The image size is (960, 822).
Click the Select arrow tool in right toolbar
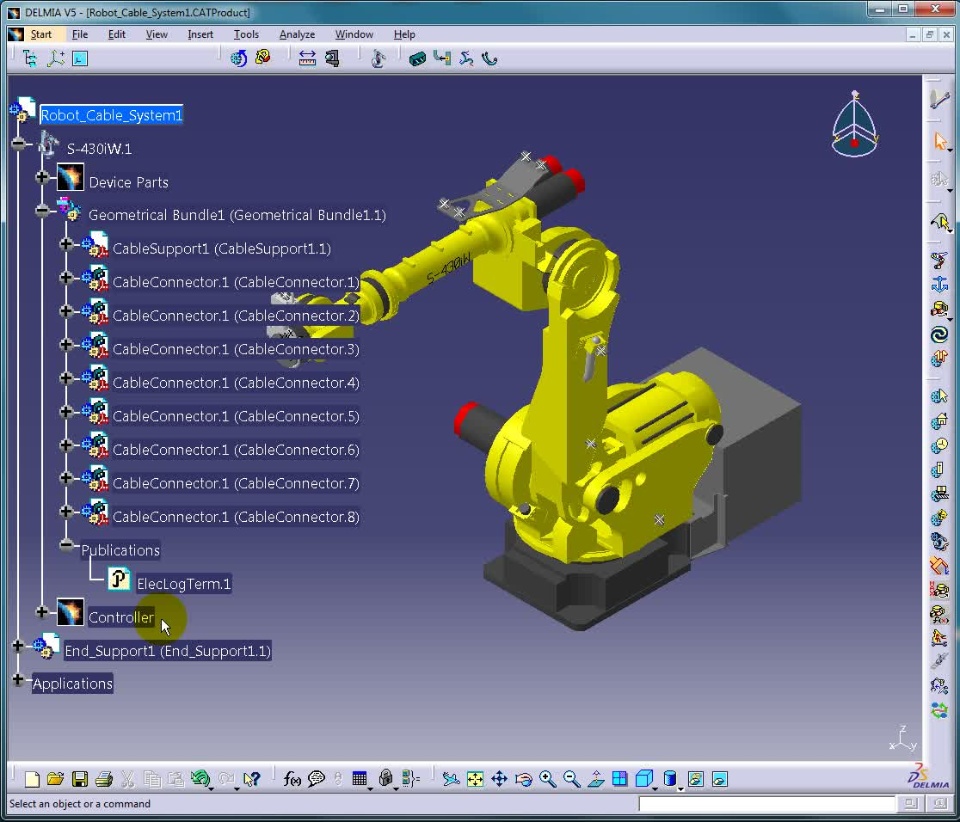point(940,141)
